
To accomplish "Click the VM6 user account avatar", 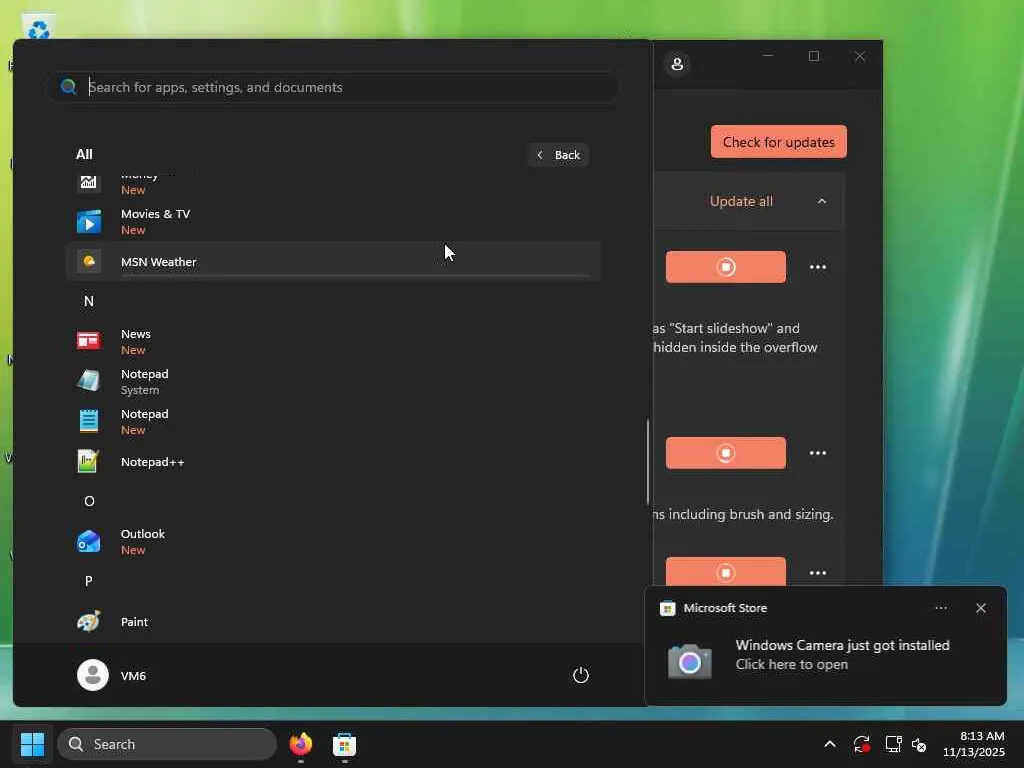I will tap(93, 675).
